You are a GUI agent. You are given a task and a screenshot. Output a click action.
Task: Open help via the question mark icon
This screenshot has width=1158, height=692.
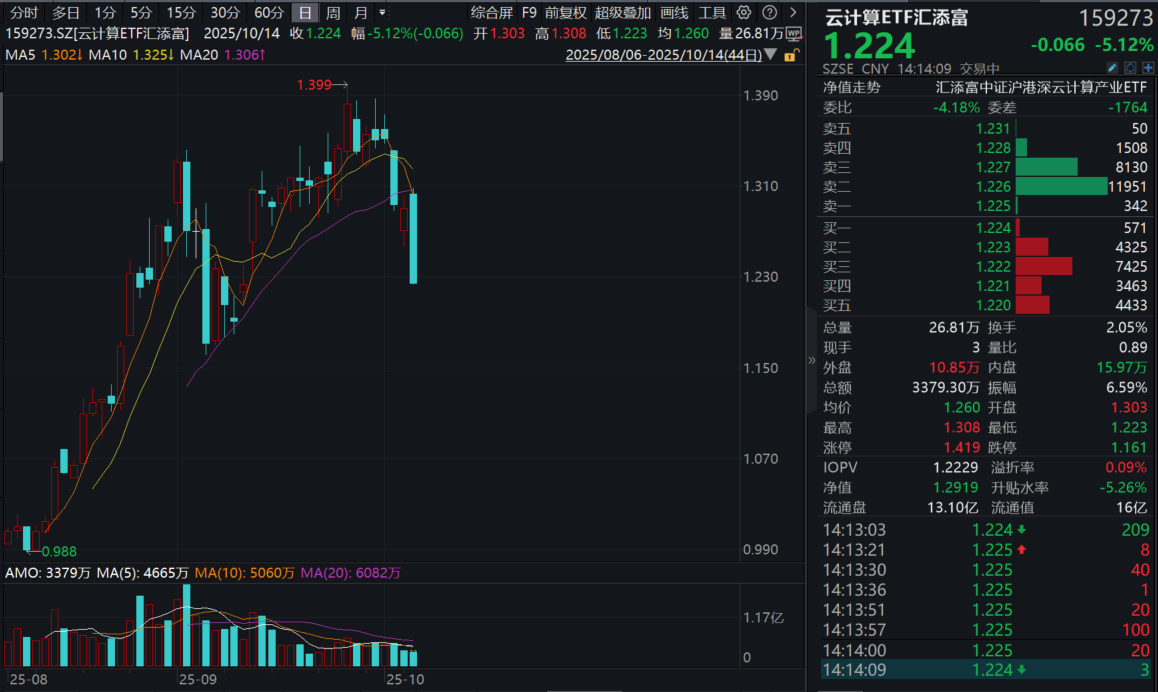768,13
